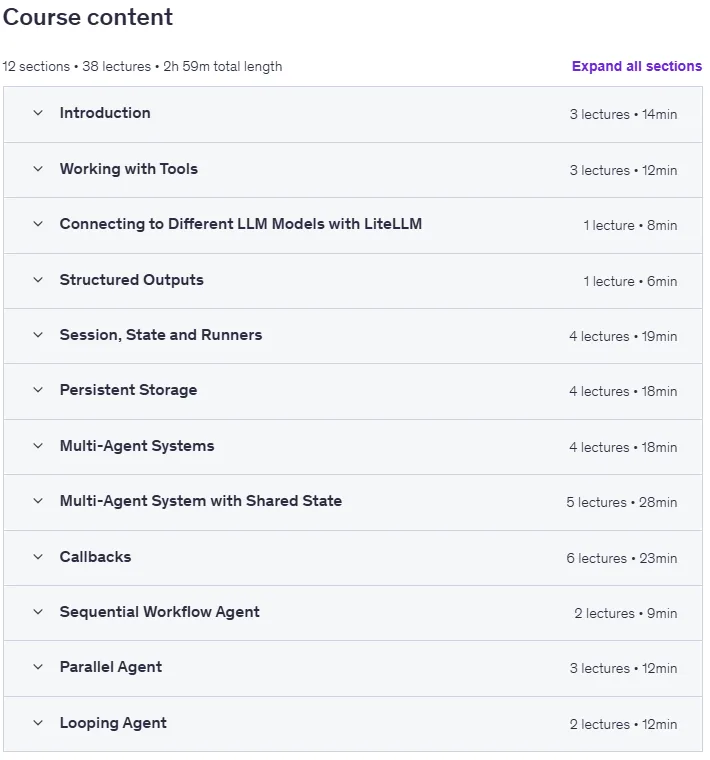Open the Working with Tools section
Viewport: 710px width, 760px height.
(x=128, y=169)
